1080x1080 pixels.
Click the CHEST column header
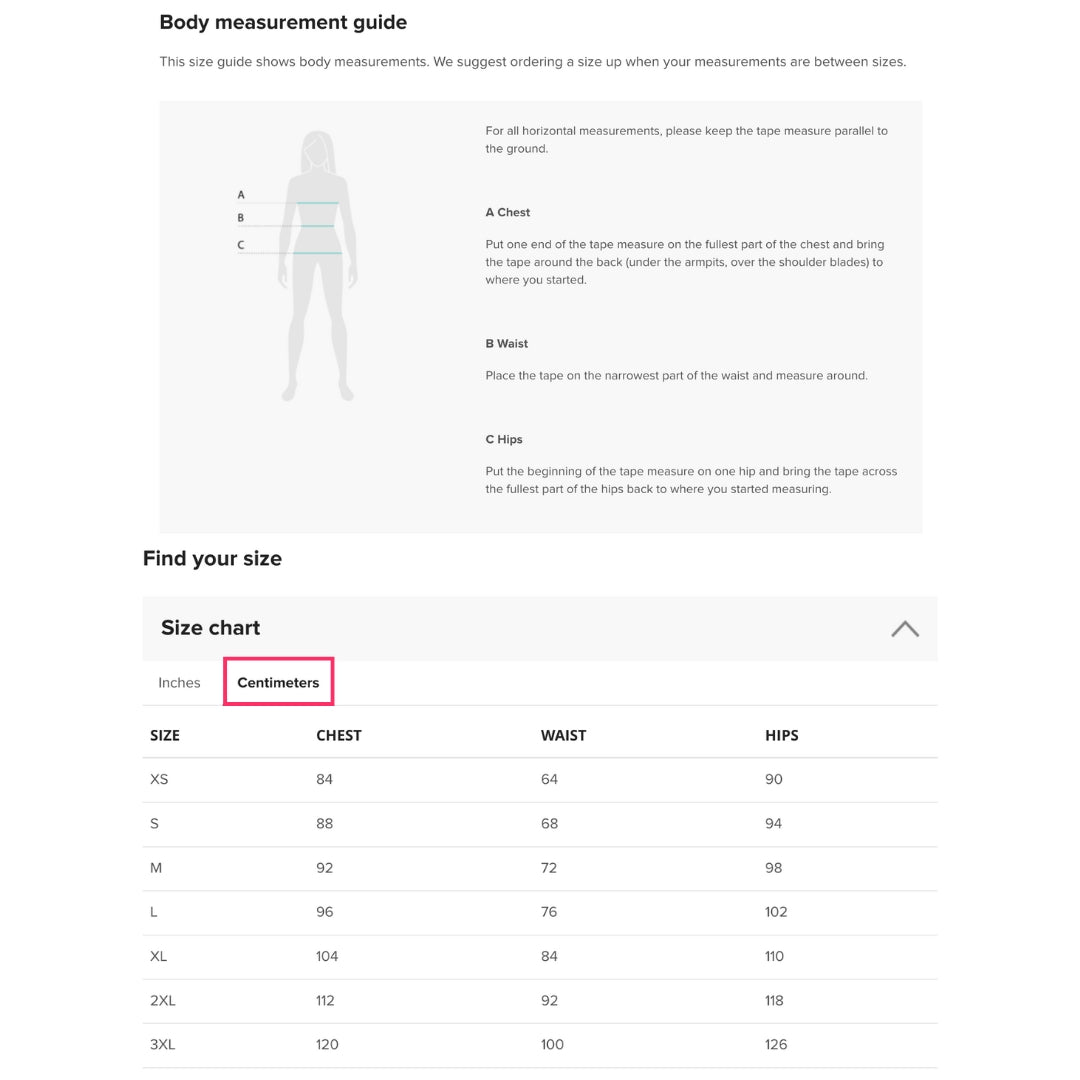[x=339, y=735]
